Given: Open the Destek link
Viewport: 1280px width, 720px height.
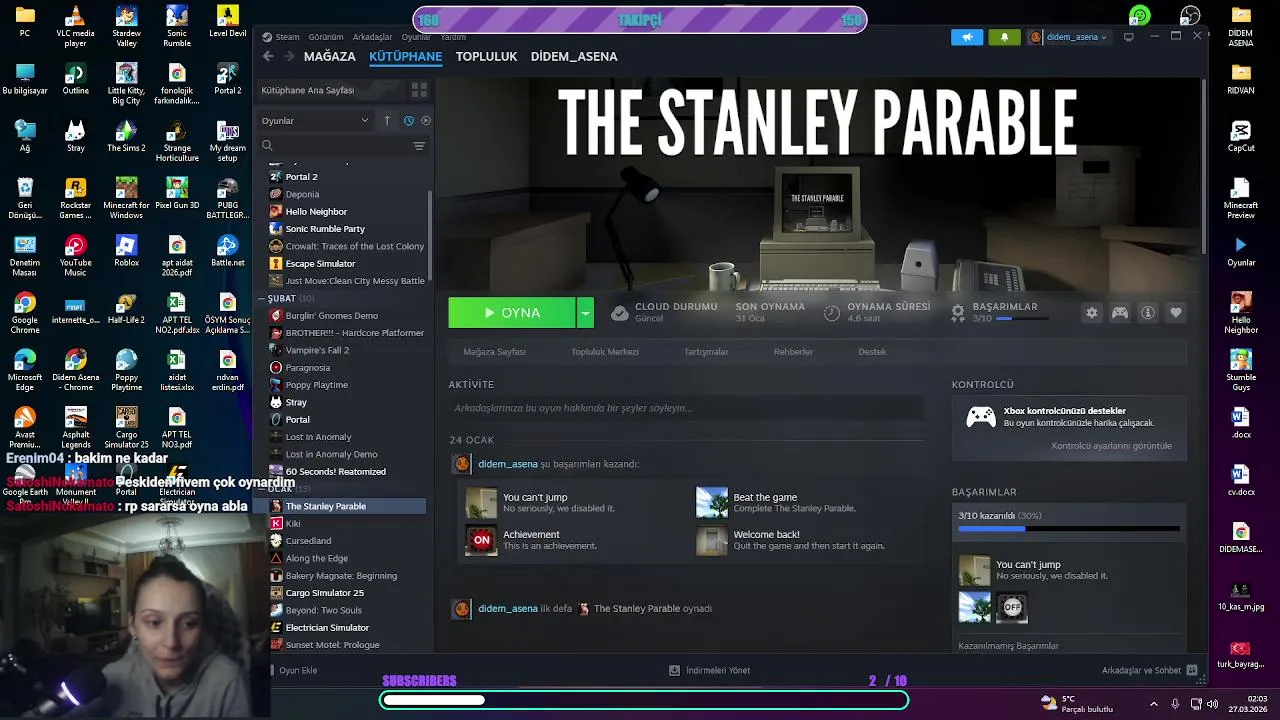Looking at the screenshot, I should 872,352.
